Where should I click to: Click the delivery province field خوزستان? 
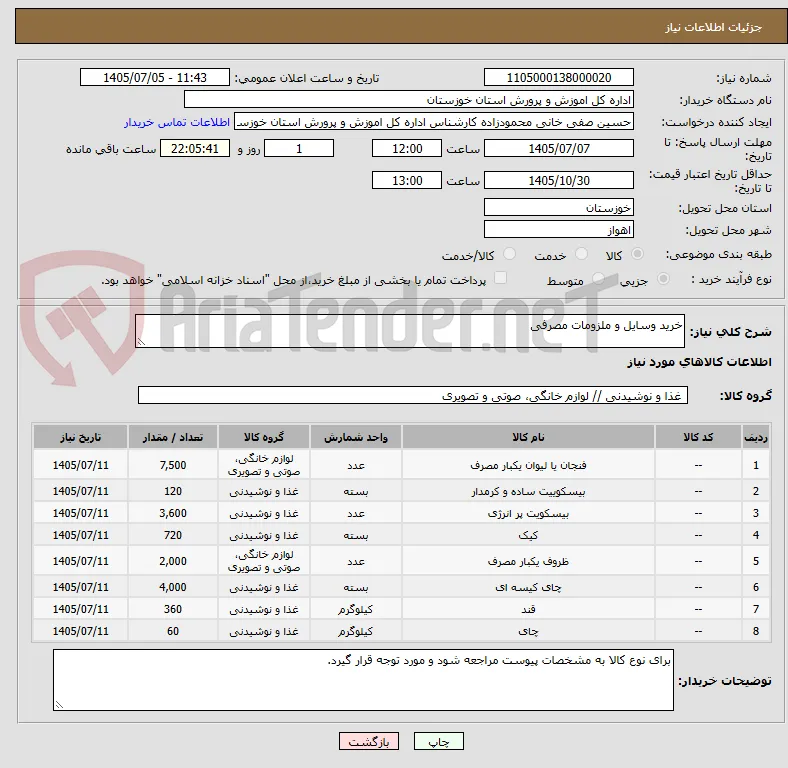click(558, 207)
